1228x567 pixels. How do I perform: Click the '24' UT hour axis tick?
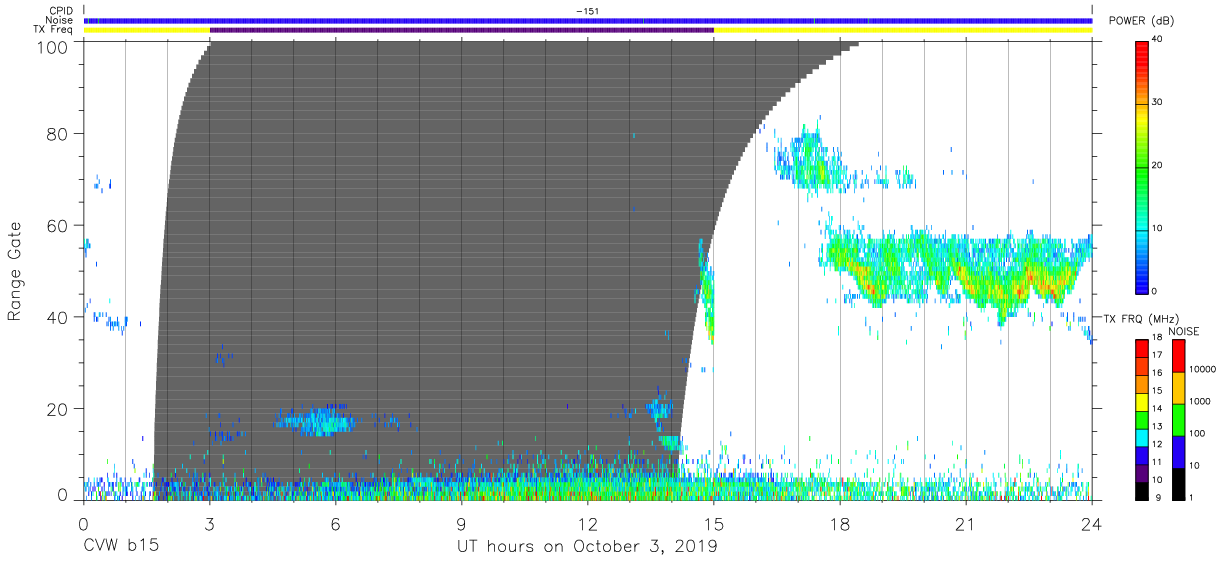[x=1092, y=524]
